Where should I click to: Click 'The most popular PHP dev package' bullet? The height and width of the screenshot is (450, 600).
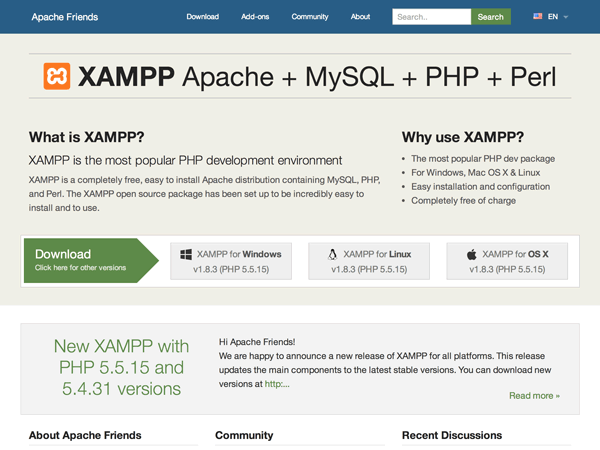[483, 159]
